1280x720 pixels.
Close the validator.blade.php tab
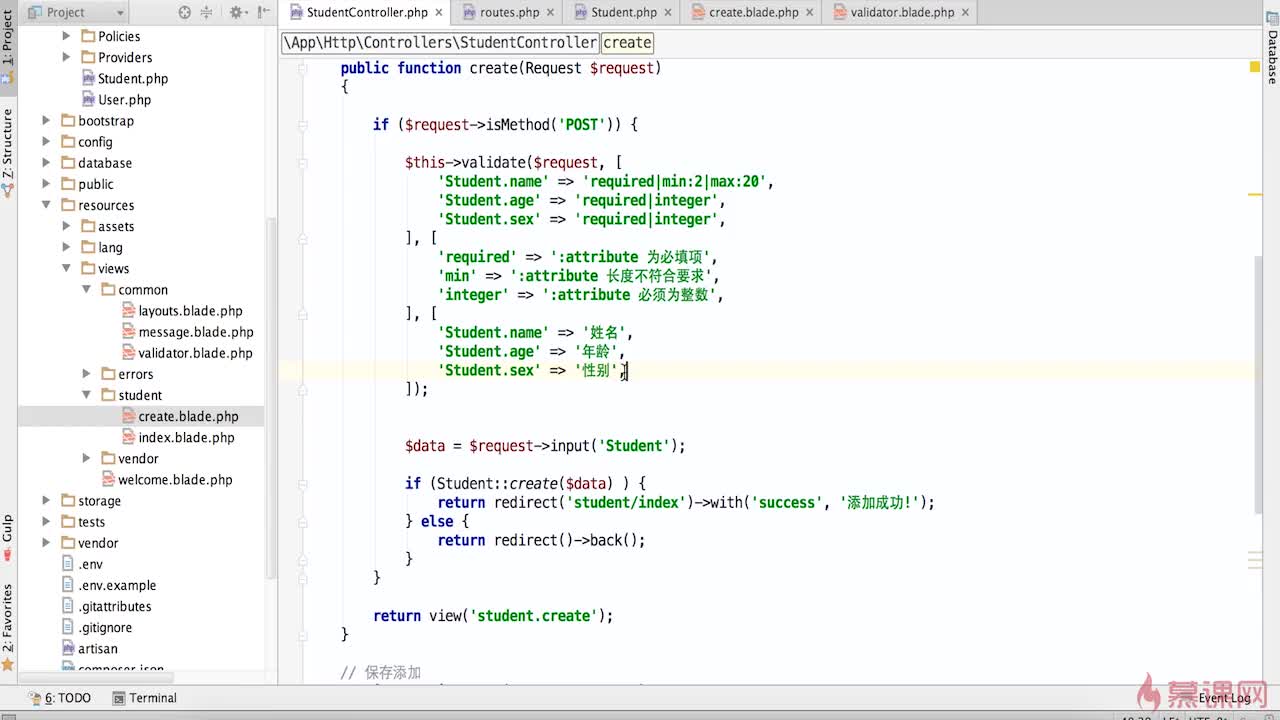[x=965, y=13]
